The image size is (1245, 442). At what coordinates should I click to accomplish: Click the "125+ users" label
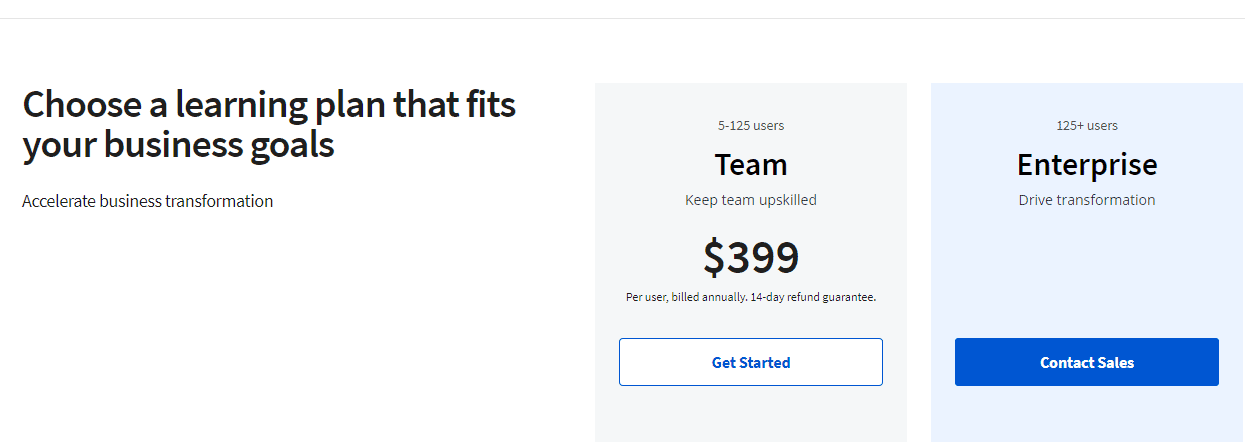pos(1087,126)
